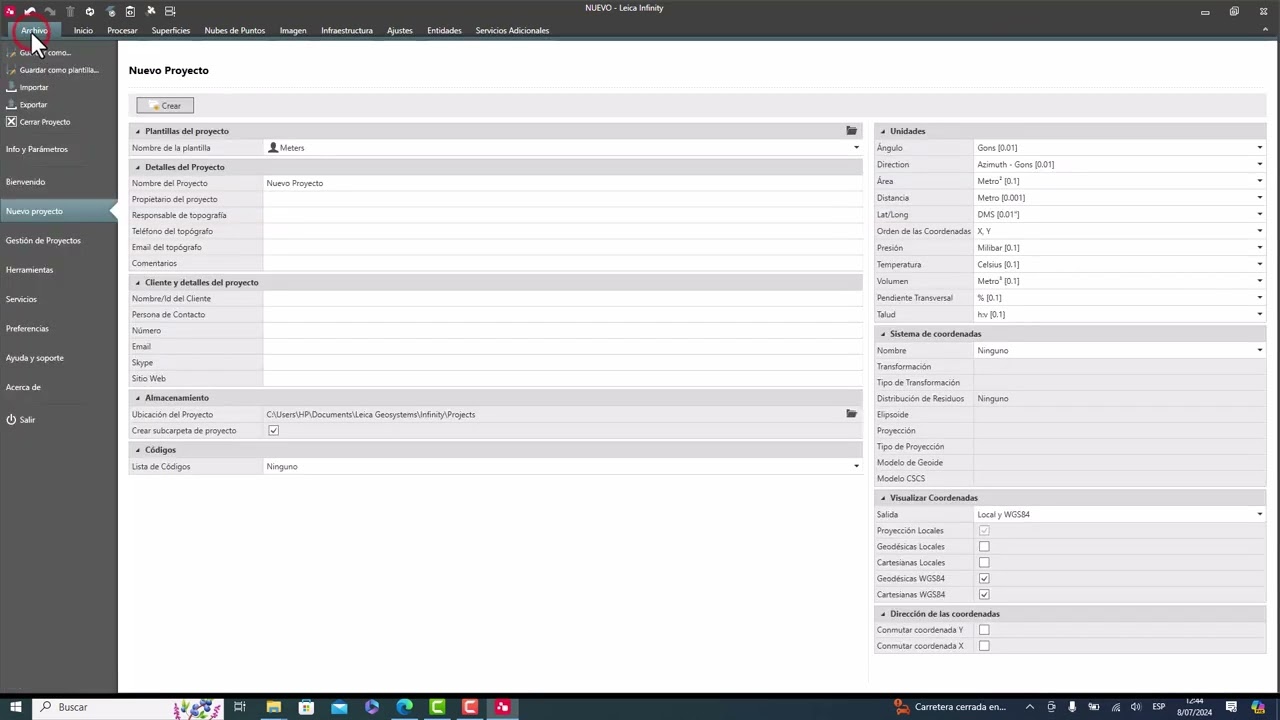Click the Nombre del Proyecto input field
The image size is (1280, 720).
click(562, 183)
